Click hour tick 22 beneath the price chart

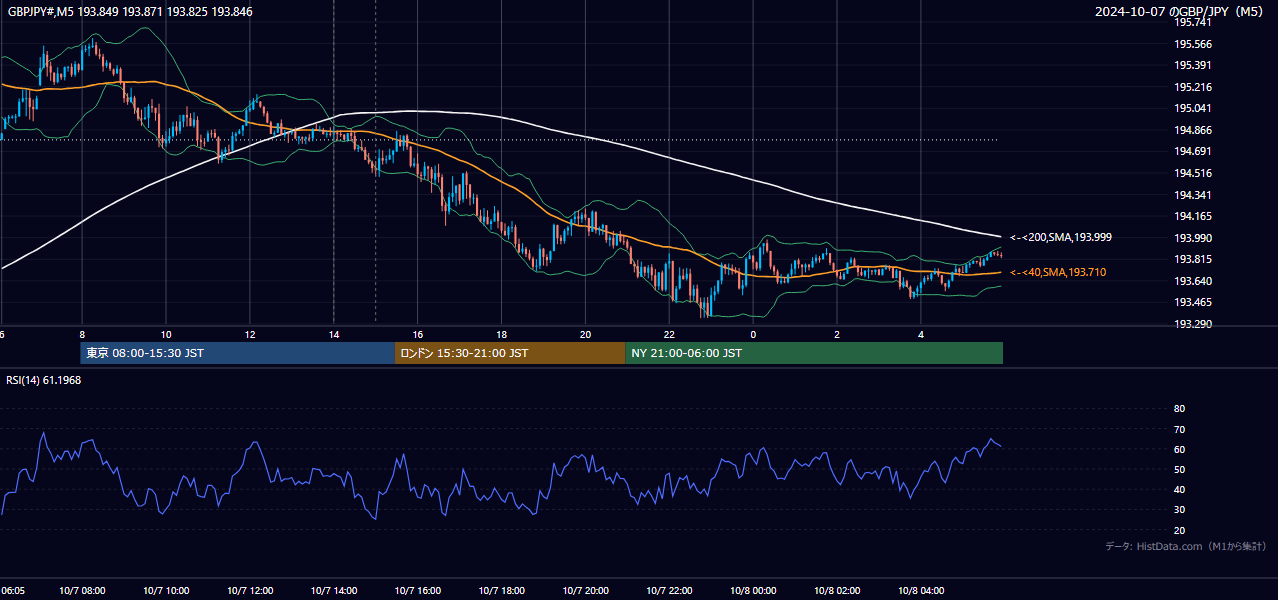pos(670,335)
